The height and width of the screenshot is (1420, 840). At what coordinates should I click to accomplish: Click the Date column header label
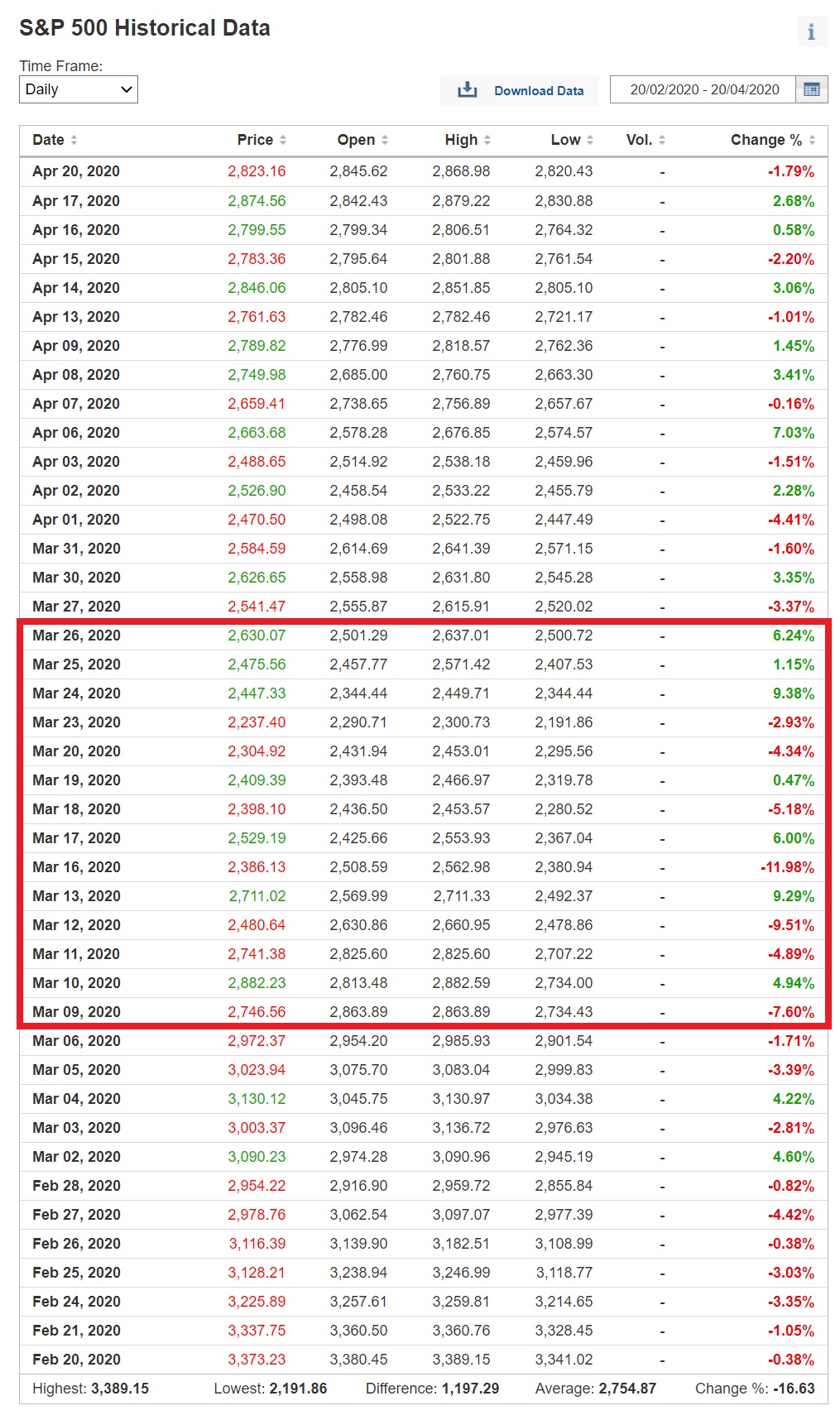coord(48,140)
